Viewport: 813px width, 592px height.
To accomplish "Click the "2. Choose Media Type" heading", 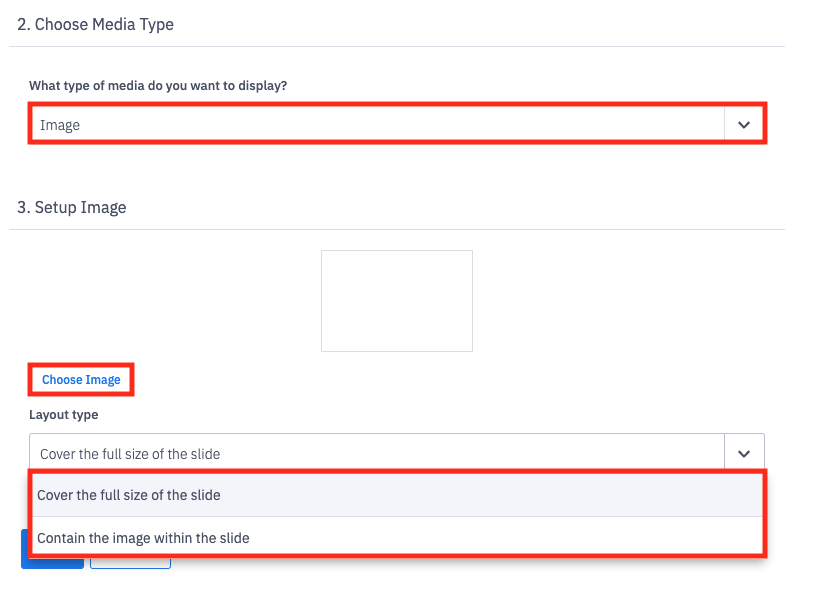I will (x=96, y=24).
